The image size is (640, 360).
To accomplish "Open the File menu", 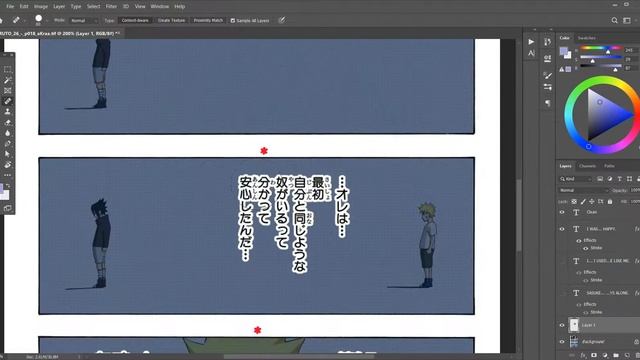I will (10, 7).
